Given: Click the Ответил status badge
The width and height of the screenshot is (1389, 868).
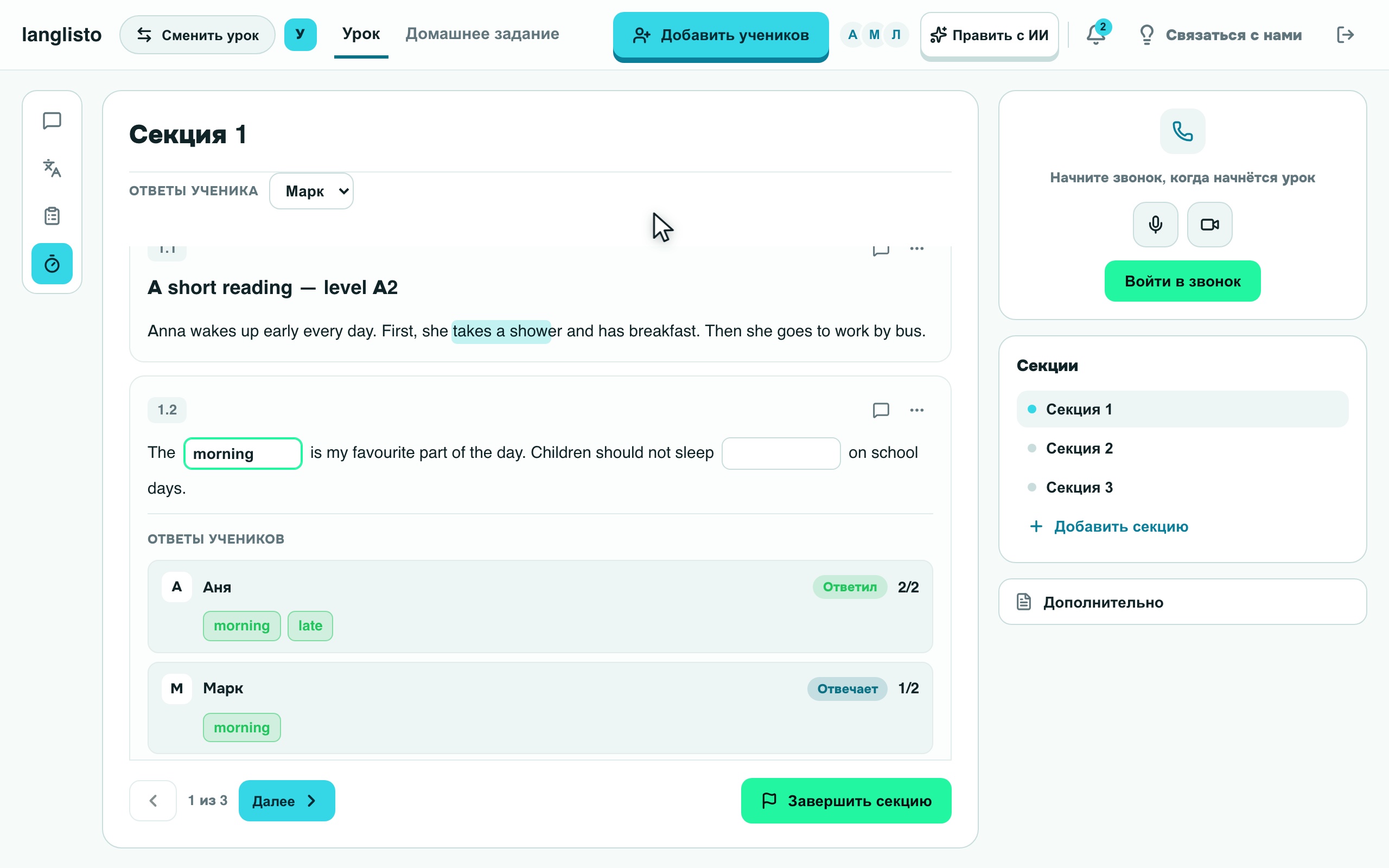Looking at the screenshot, I should click(x=850, y=586).
